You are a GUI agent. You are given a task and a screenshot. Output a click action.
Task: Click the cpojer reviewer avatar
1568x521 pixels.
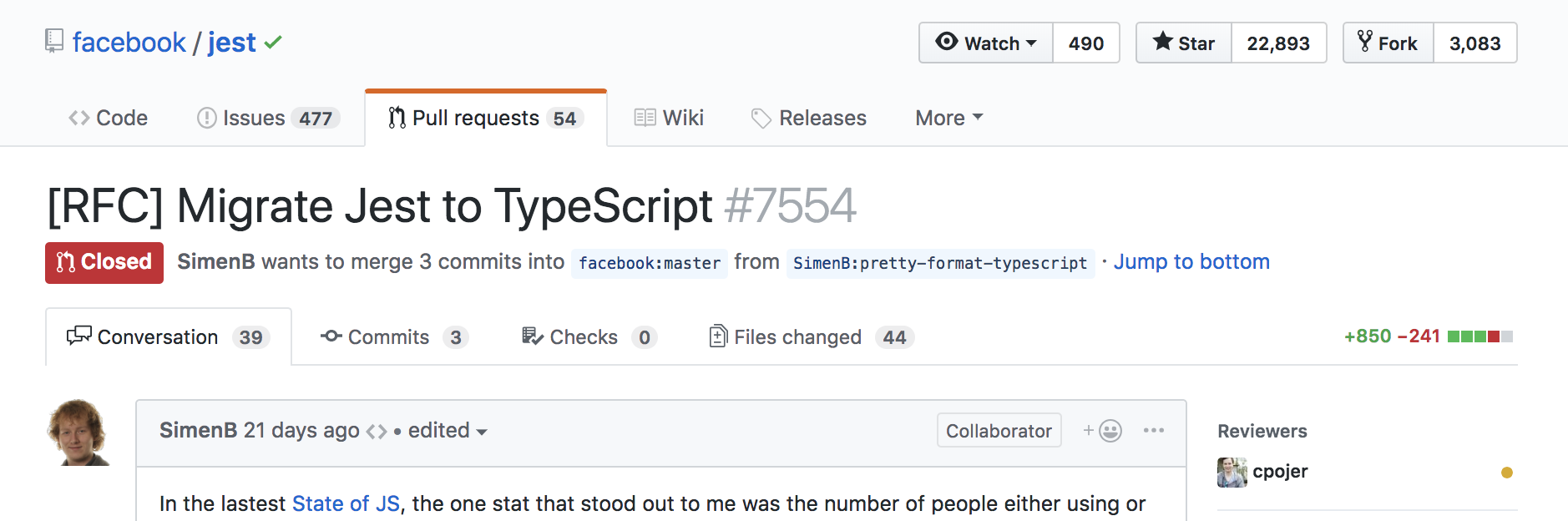tap(1232, 472)
